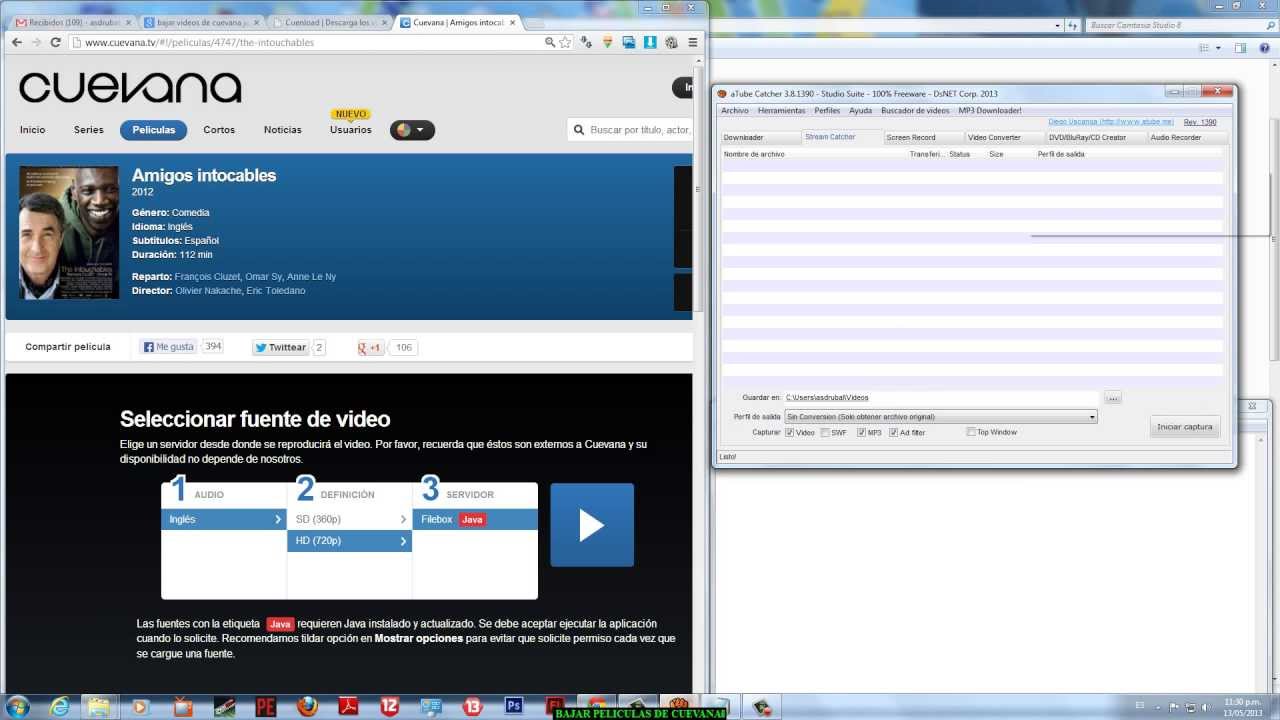Switch to the Recibidos Gmail tab
The width and height of the screenshot is (1280, 720).
pyautogui.click(x=72, y=21)
